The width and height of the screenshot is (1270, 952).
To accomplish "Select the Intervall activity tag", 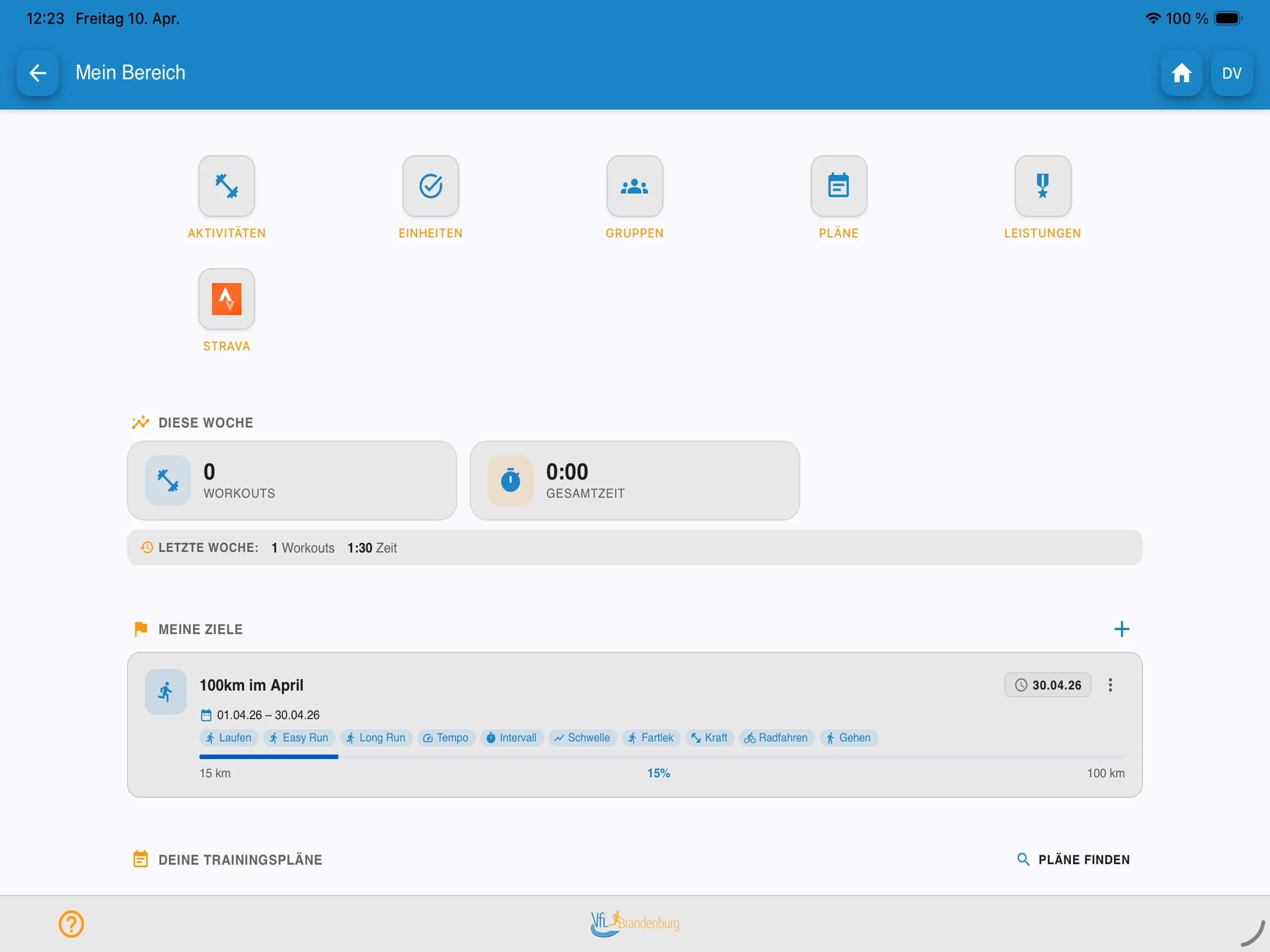I will [512, 738].
